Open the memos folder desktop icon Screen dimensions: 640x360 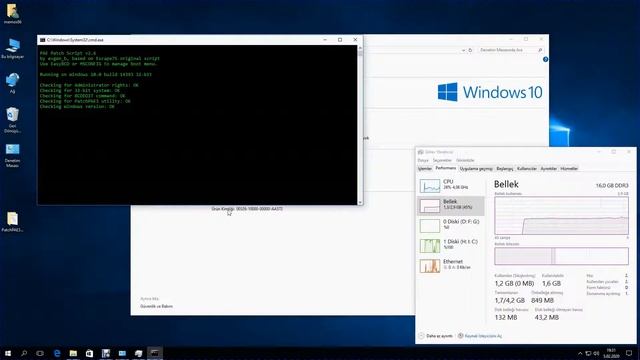(x=12, y=14)
